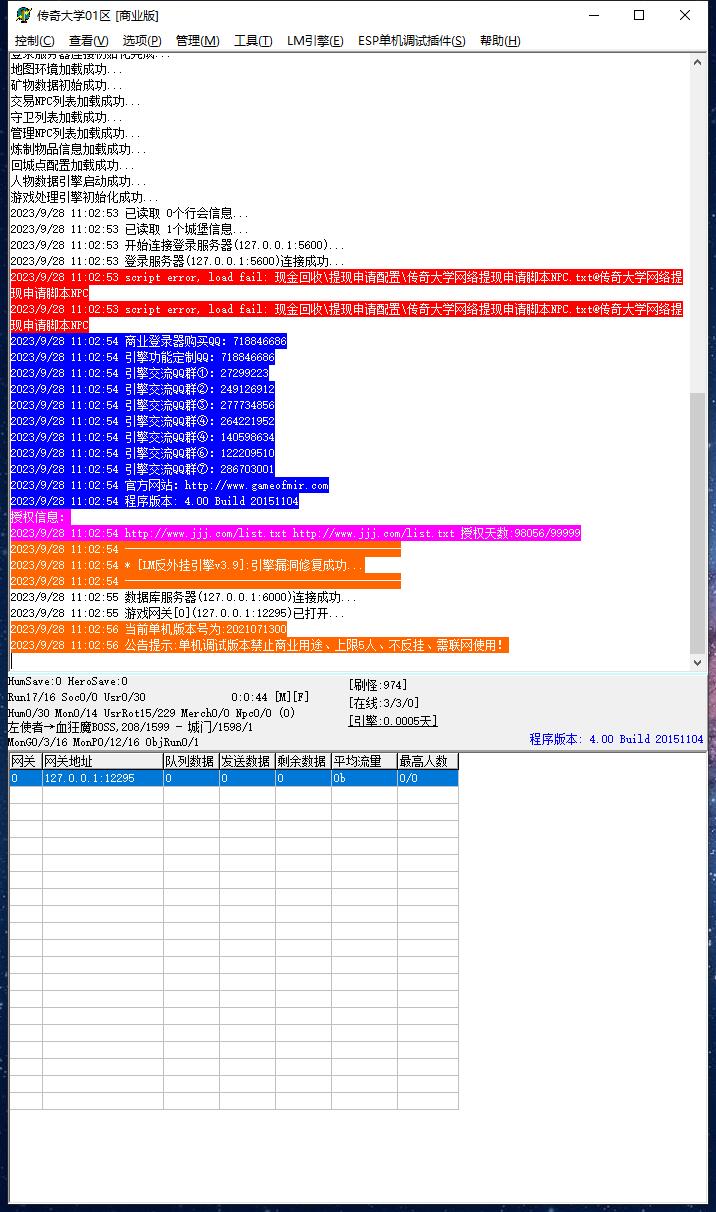The height and width of the screenshot is (1212, 716).
Task: Click the blue 程序版本 label in status area
Action: coord(616,739)
